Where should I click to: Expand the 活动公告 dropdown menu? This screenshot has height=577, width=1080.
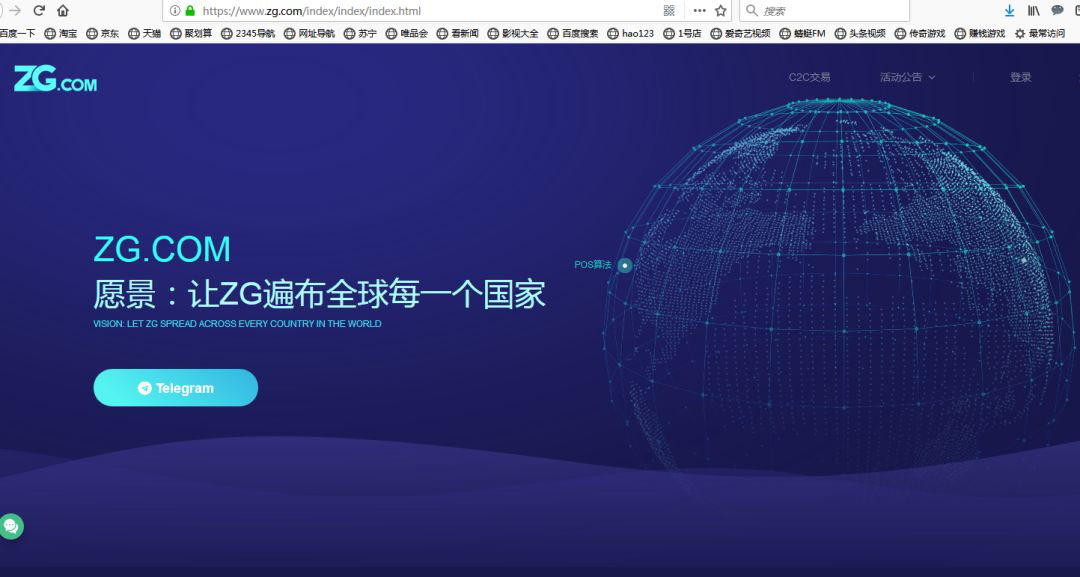pyautogui.click(x=907, y=77)
